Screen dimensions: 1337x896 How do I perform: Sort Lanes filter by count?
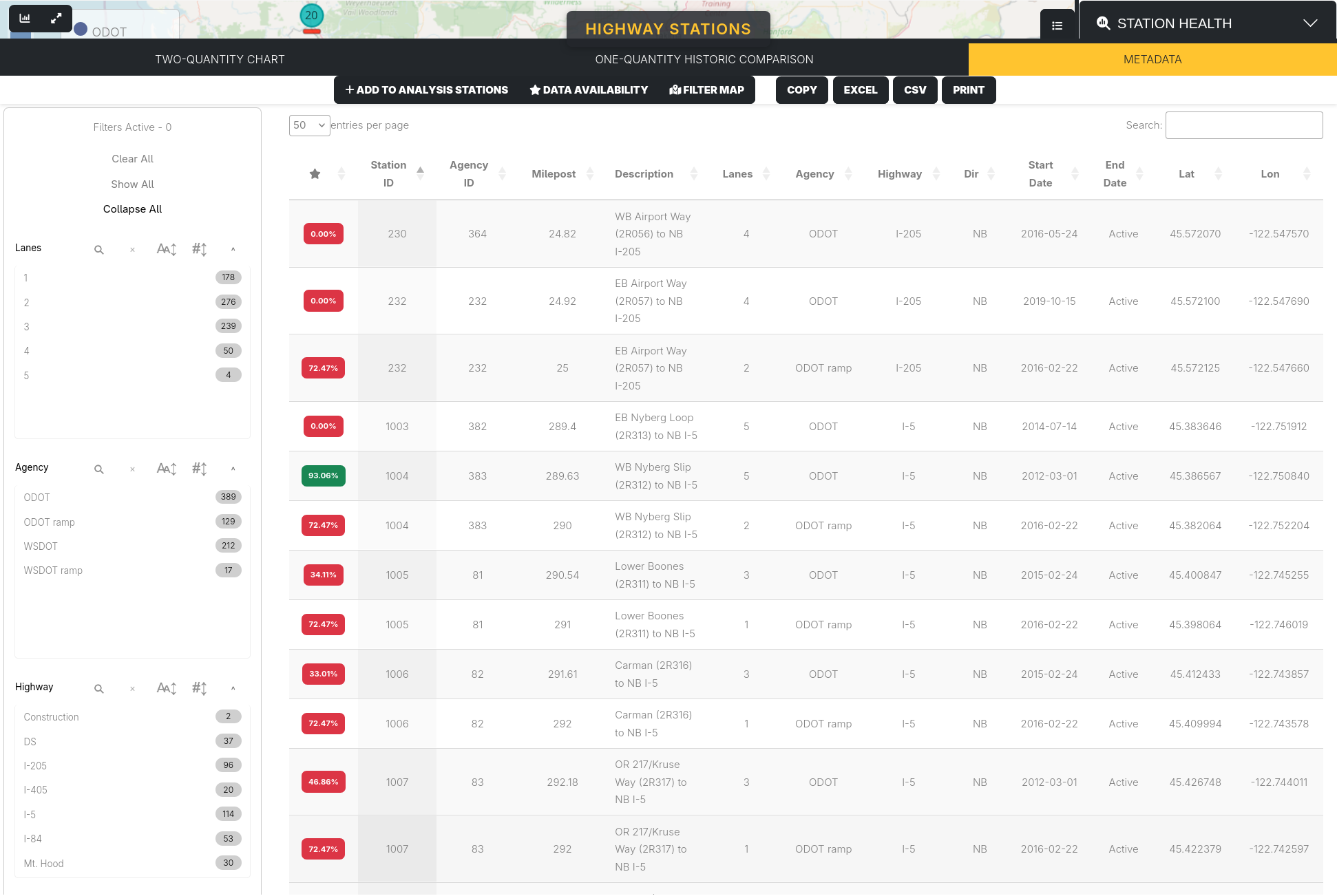[200, 249]
